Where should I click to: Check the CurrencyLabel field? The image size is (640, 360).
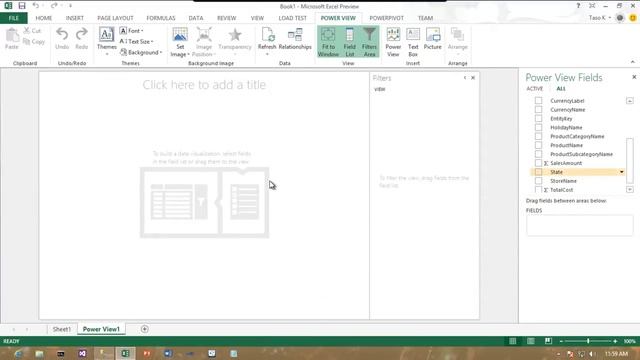[x=538, y=100]
